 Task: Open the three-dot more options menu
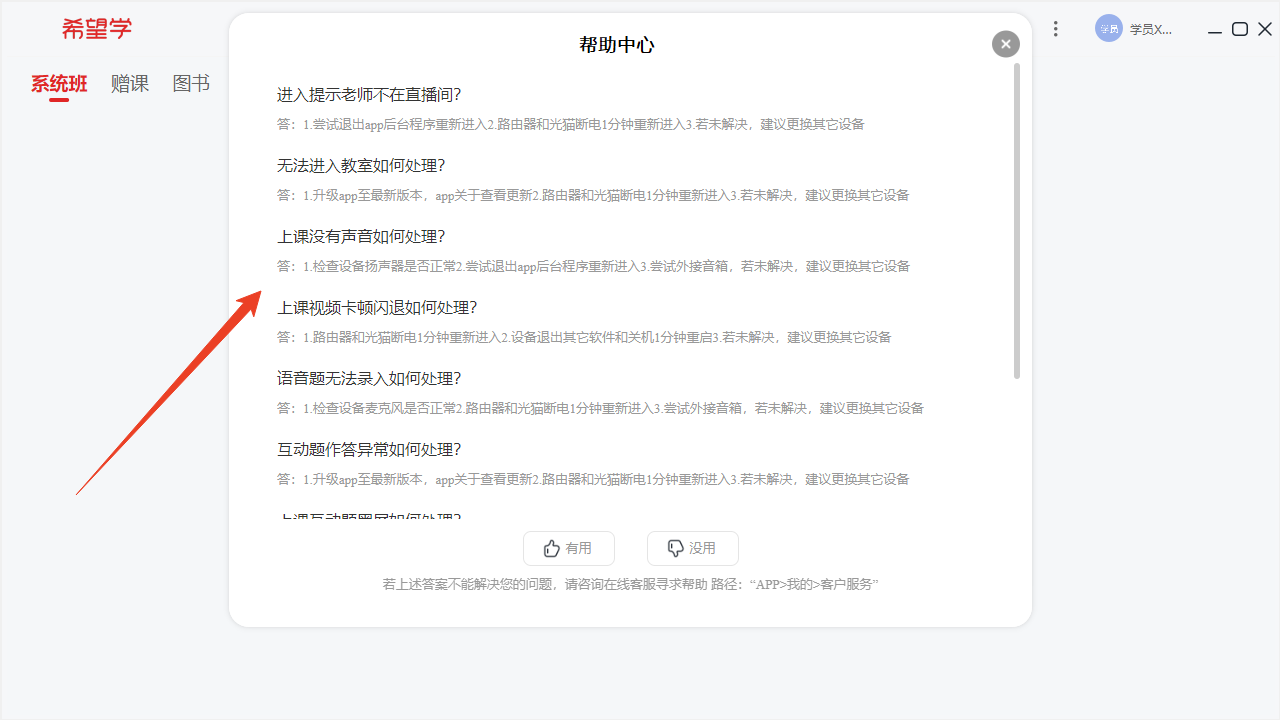(1055, 29)
